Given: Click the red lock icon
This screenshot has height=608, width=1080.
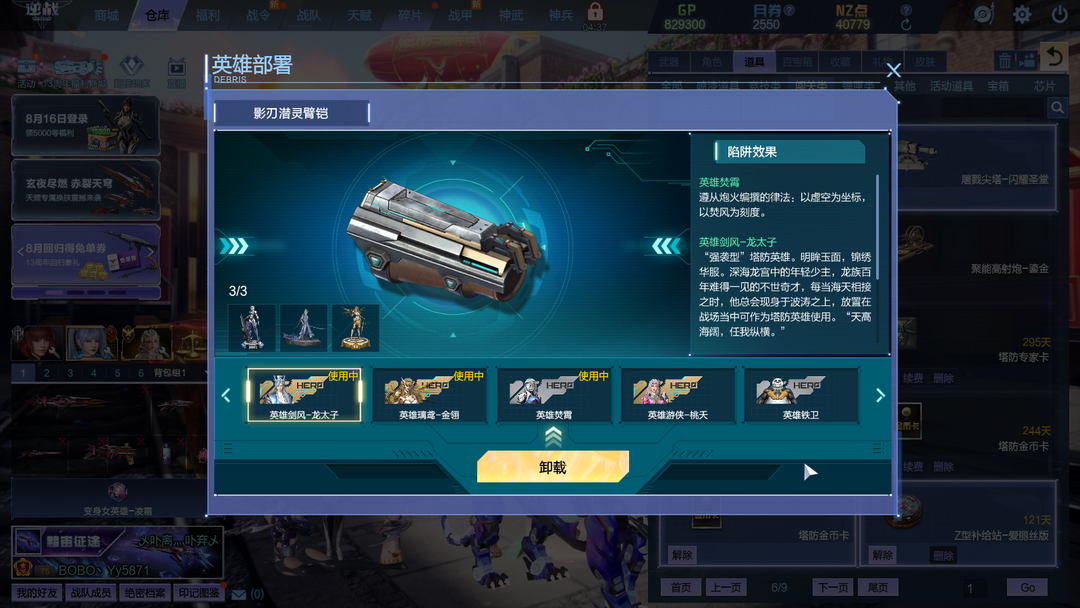Looking at the screenshot, I should pos(595,12).
